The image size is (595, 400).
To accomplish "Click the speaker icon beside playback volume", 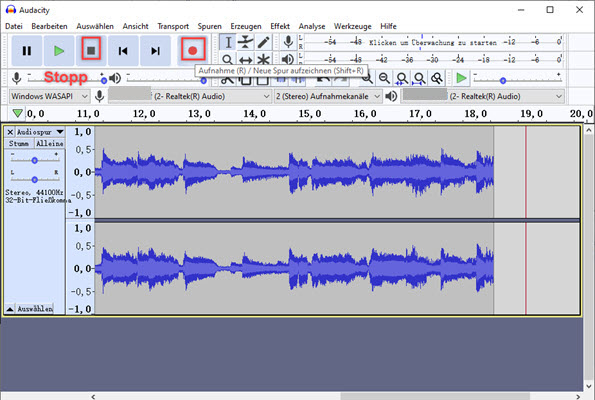I will (x=115, y=78).
